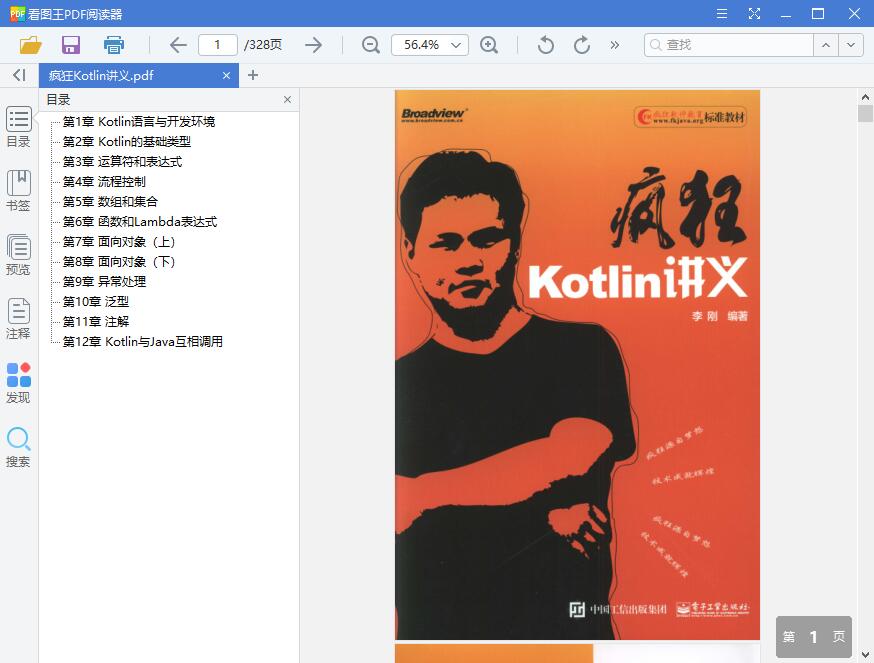
Task: Open the 发现 discover panel
Action: (18, 383)
